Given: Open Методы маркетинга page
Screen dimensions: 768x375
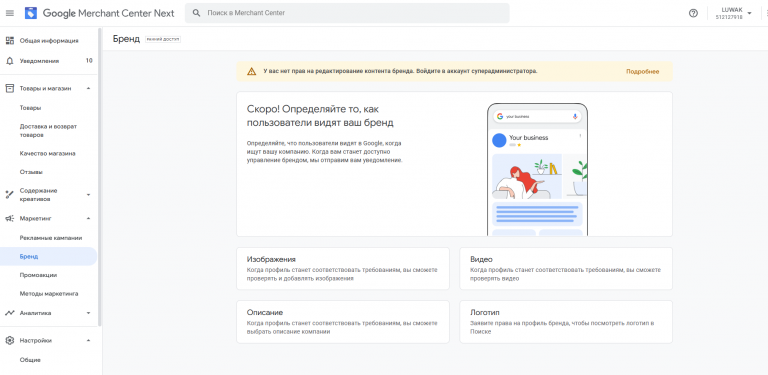Looking at the screenshot, I should point(49,294).
